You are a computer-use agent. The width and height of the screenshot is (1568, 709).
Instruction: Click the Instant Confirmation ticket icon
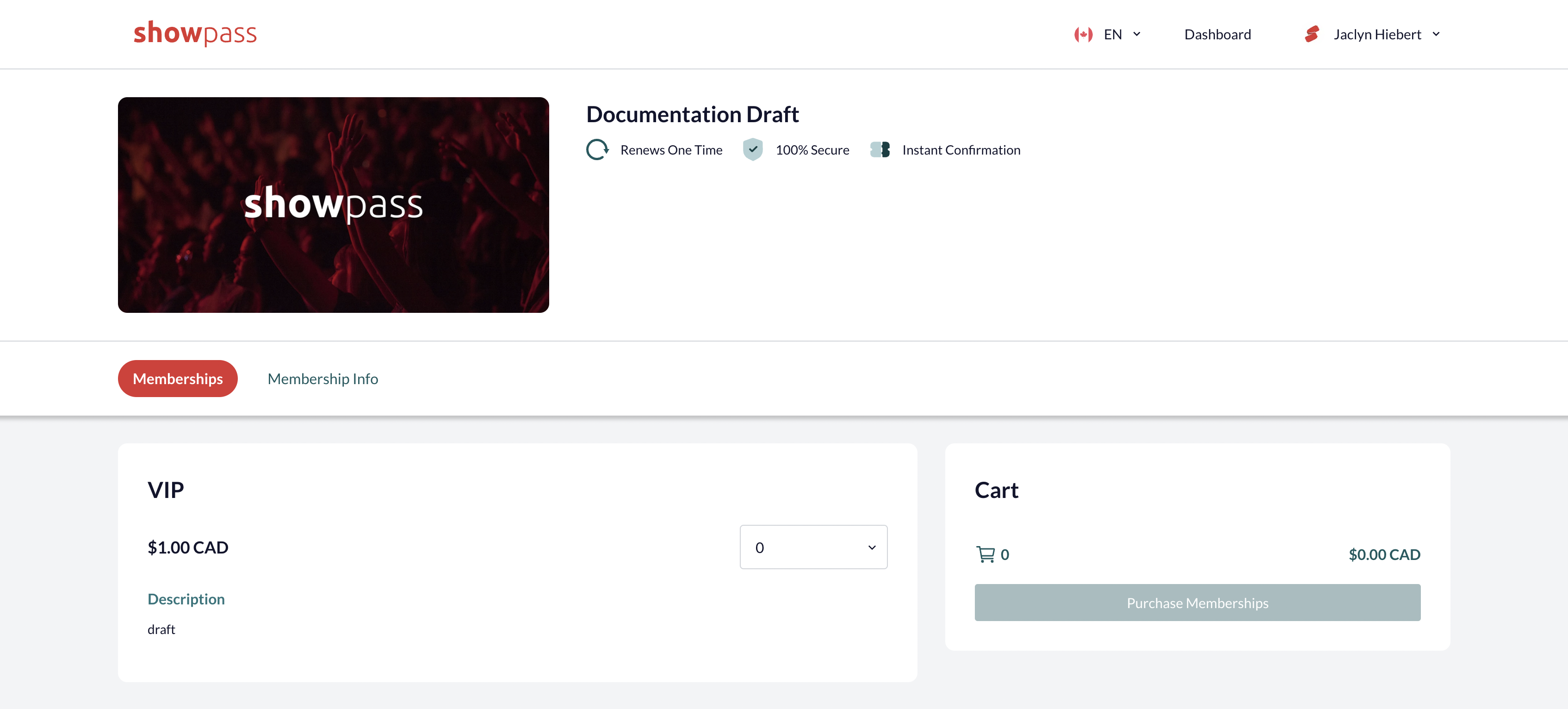[x=880, y=150]
